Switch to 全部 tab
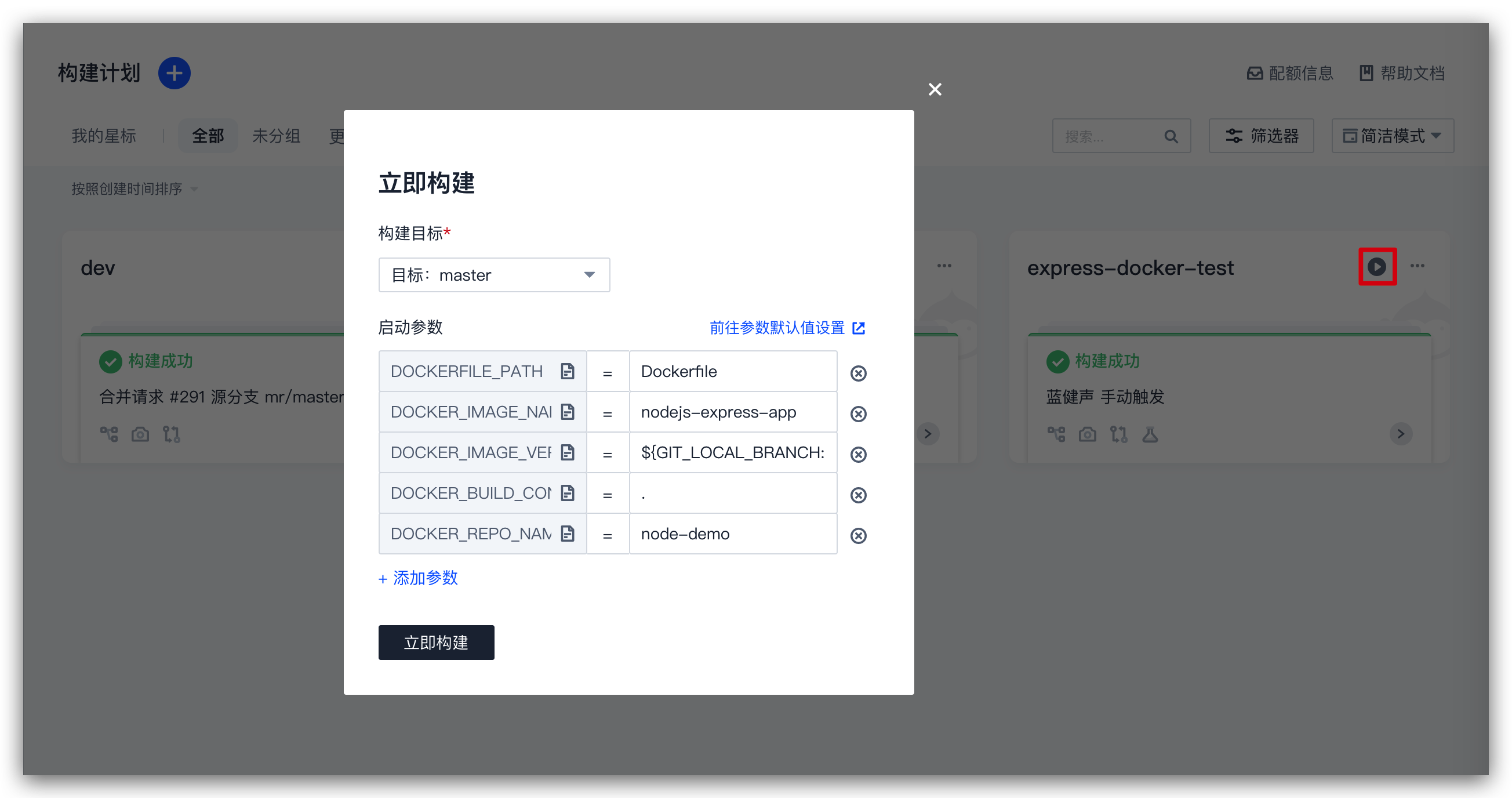Viewport: 1512px width, 798px height. click(208, 136)
